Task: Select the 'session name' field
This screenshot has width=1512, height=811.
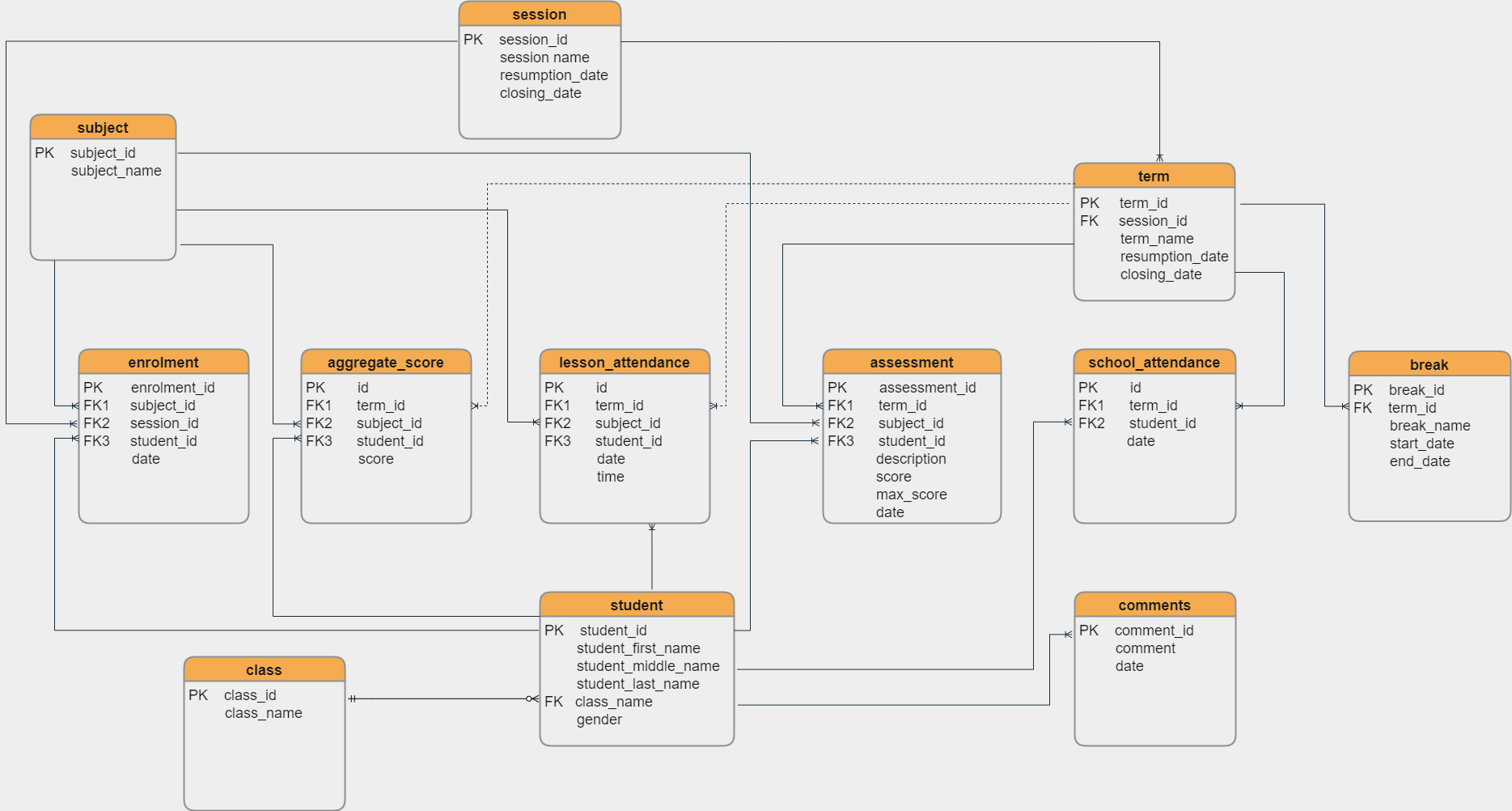Action: tap(544, 57)
